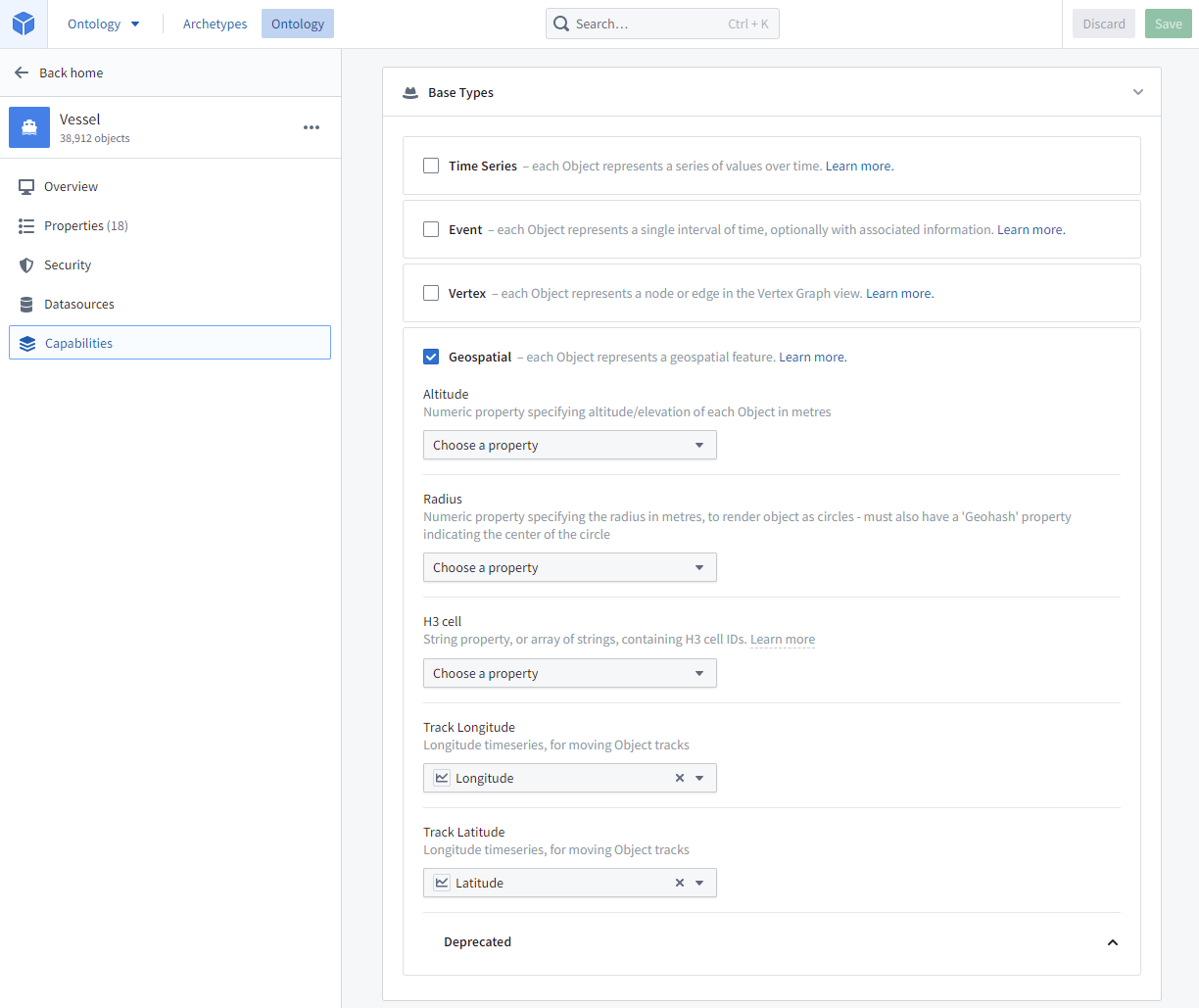This screenshot has width=1199, height=1008.
Task: Clear the Track Longitude selection
Action: click(680, 778)
